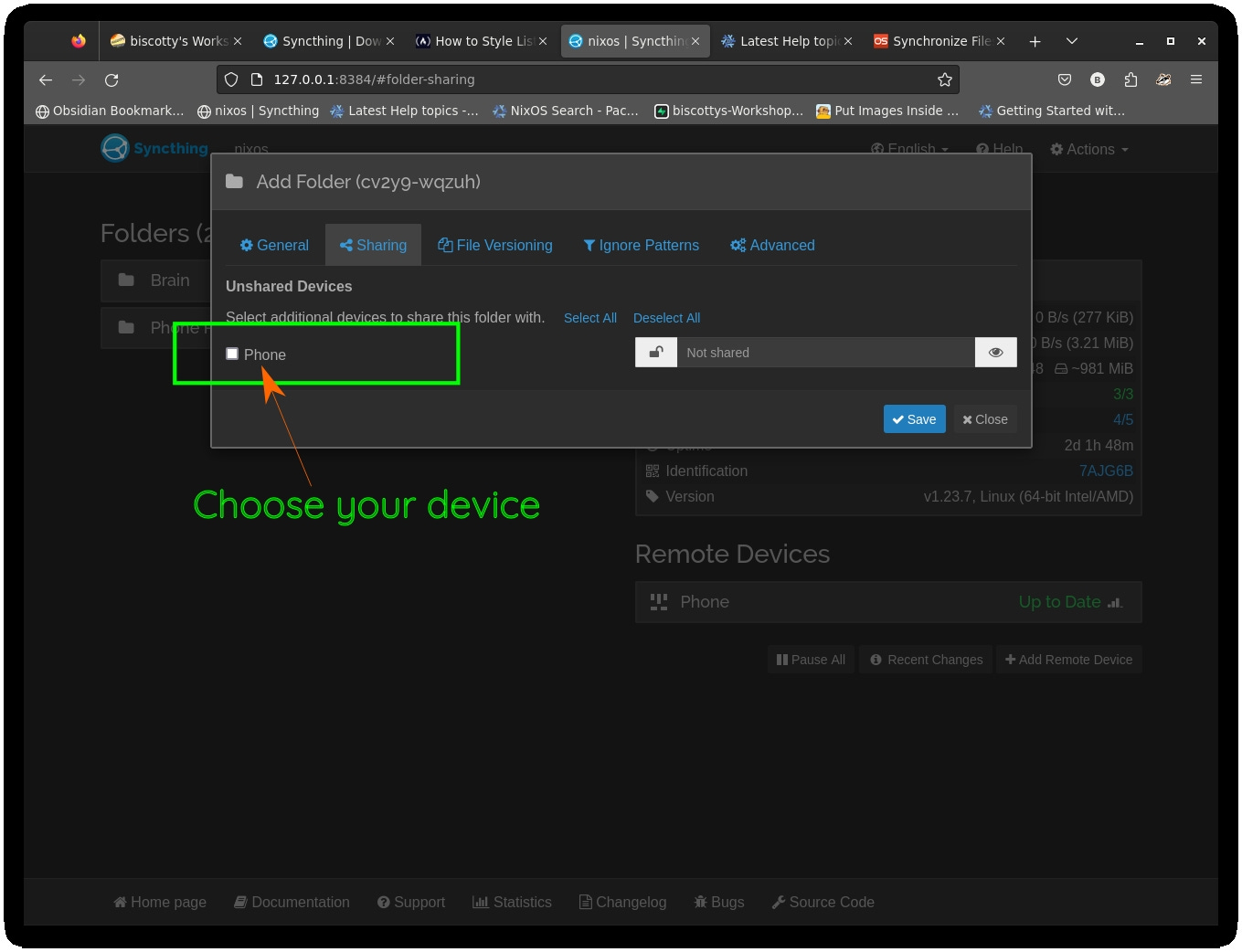Open the English language dropdown
Screen dimensions: 1242x952
[909, 149]
